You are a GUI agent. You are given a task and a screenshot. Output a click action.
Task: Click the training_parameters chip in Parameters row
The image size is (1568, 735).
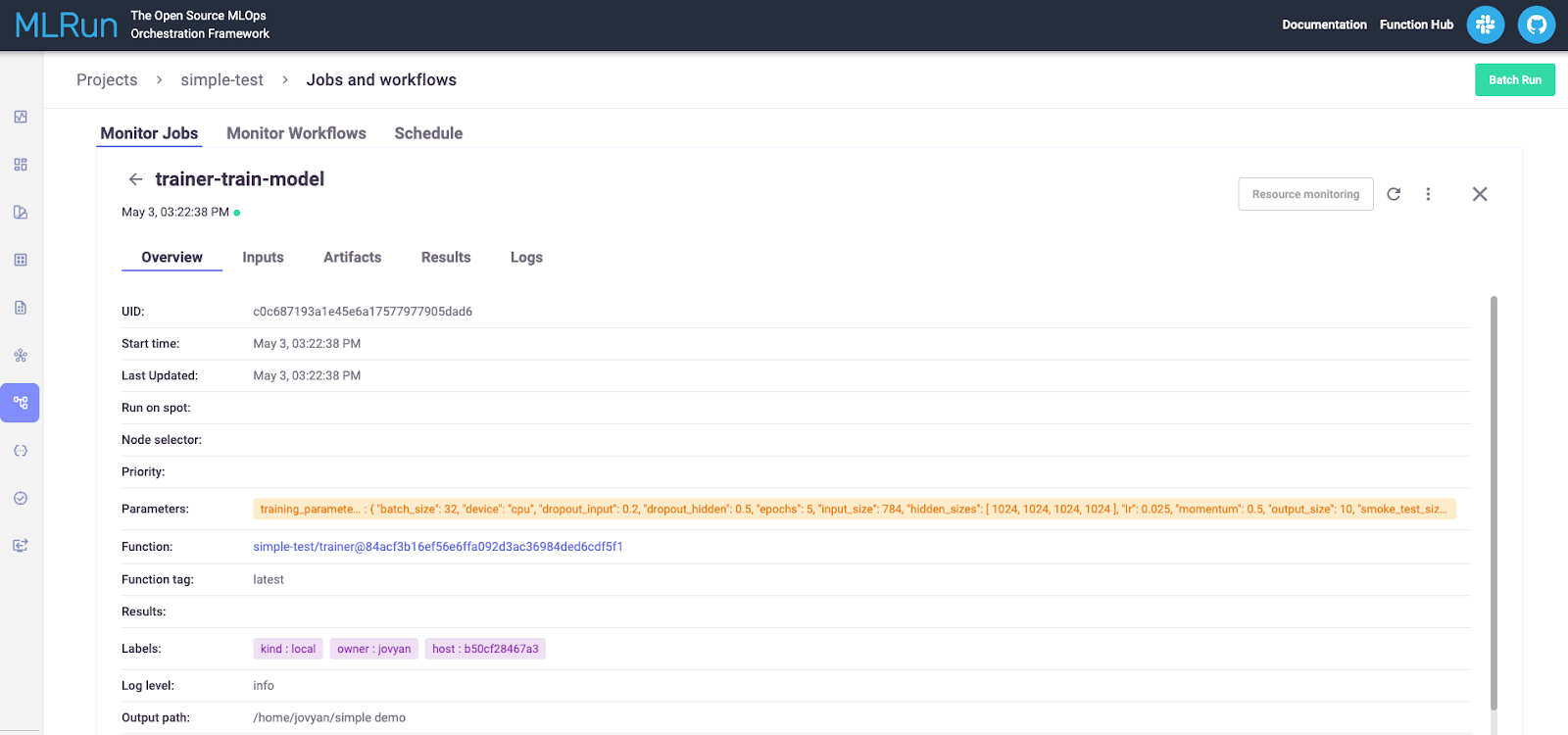click(x=854, y=510)
